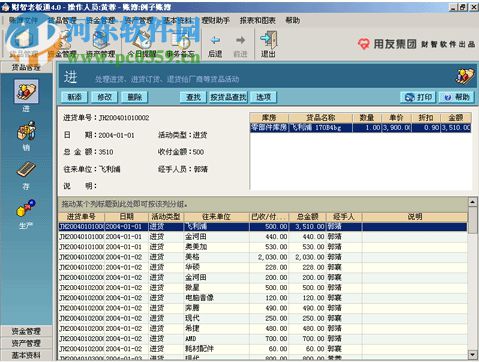Open the 生产 (production) sidebar icon
Viewport: 479px width, 362px height.
26,208
